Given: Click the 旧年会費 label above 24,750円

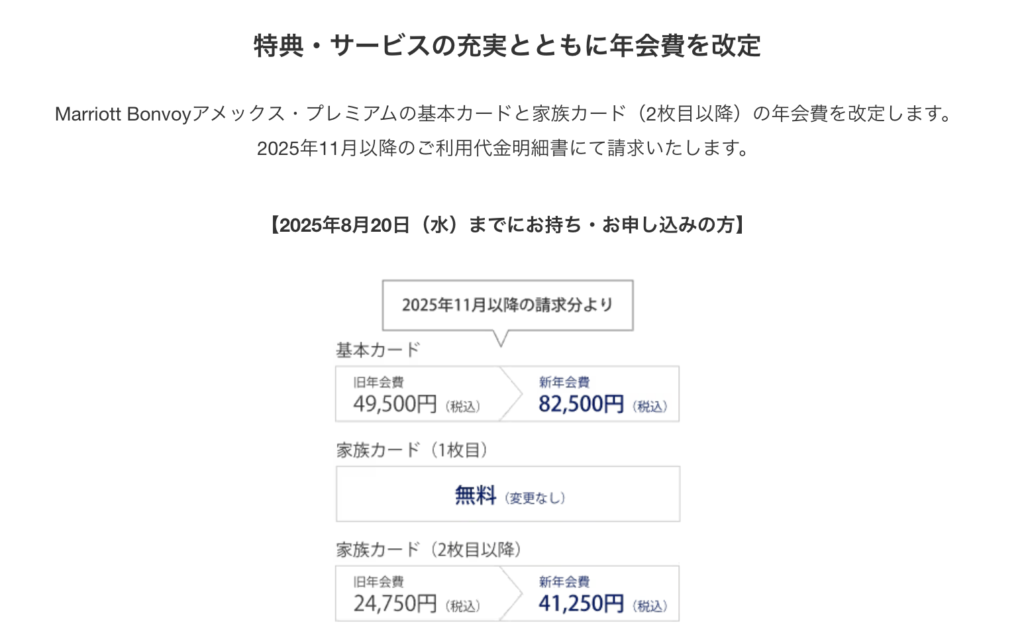Looking at the screenshot, I should [x=378, y=582].
